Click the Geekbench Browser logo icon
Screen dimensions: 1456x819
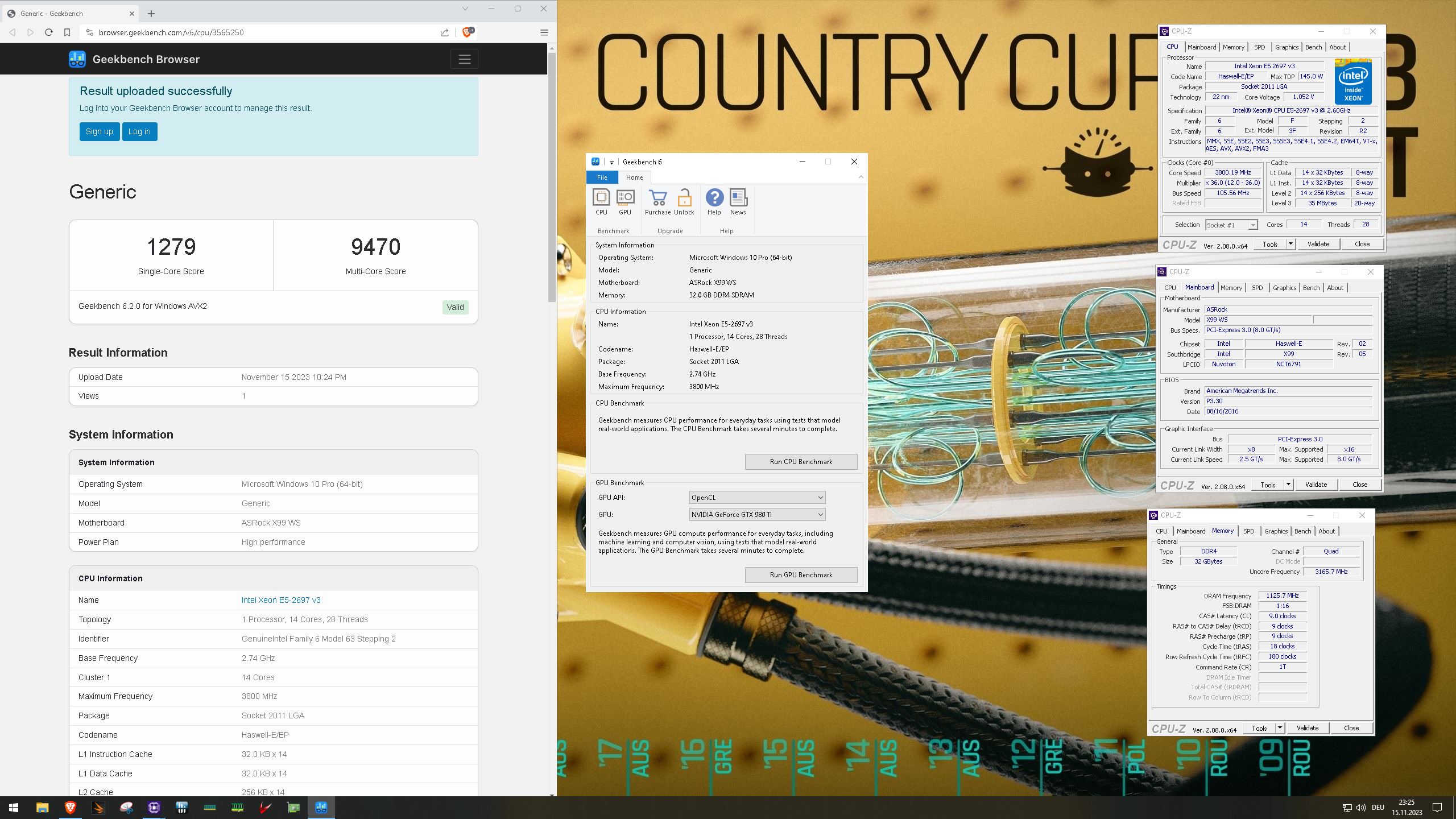tap(77, 59)
